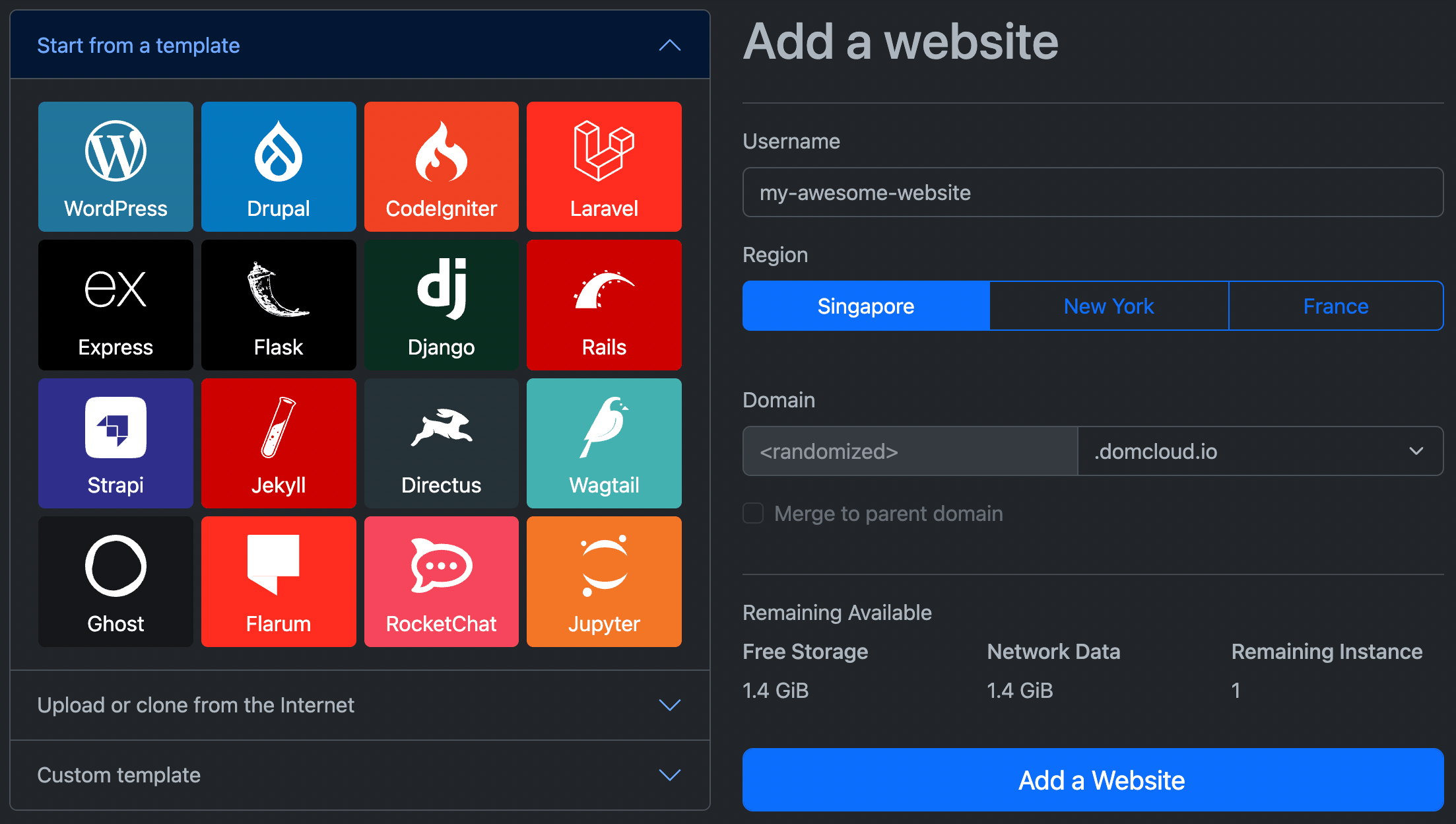Click the Free Storage 1.4 GiB value
Screen dimensions: 1456x824
pyautogui.click(x=776, y=691)
